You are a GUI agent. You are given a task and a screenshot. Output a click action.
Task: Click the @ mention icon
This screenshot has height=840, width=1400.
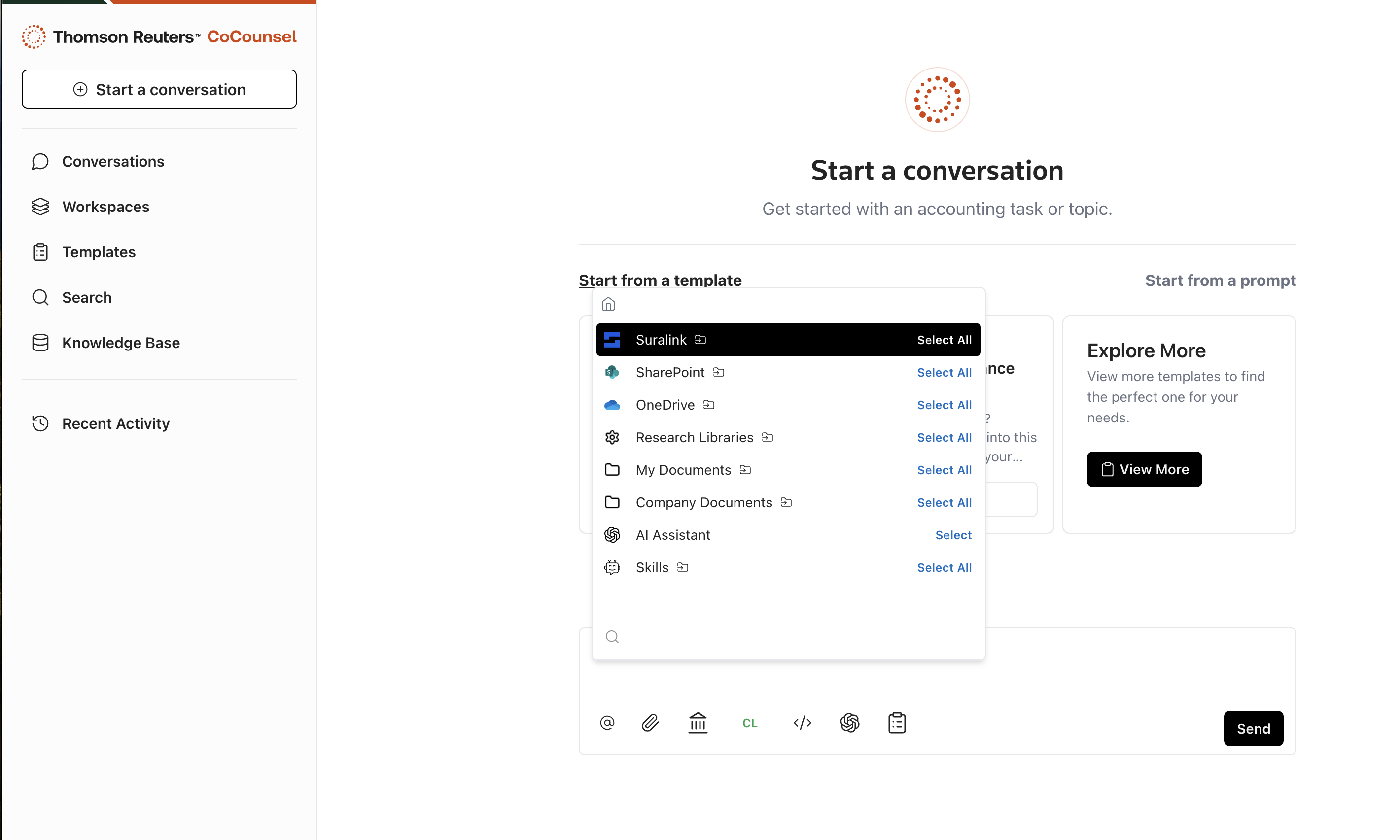[607, 723]
